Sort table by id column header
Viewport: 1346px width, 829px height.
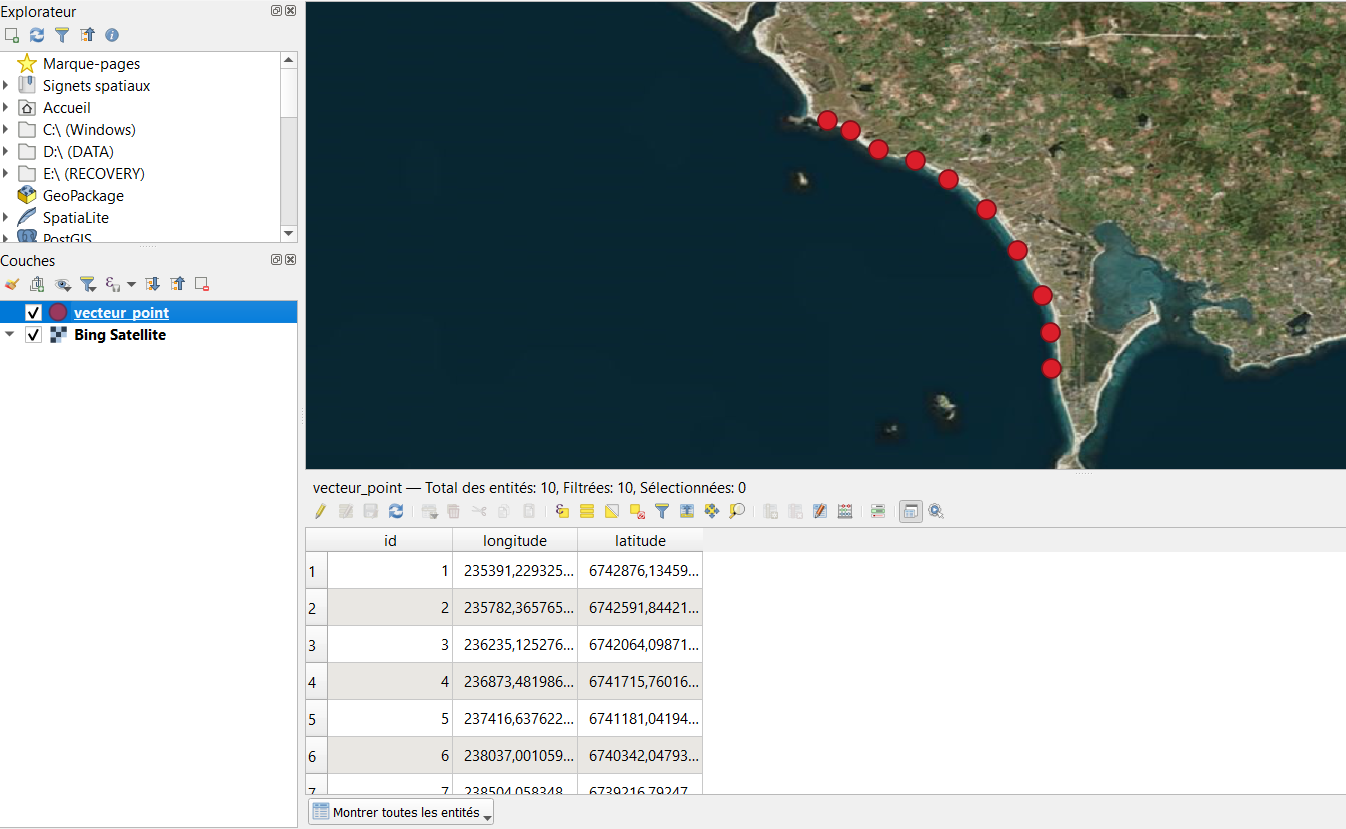click(x=390, y=540)
